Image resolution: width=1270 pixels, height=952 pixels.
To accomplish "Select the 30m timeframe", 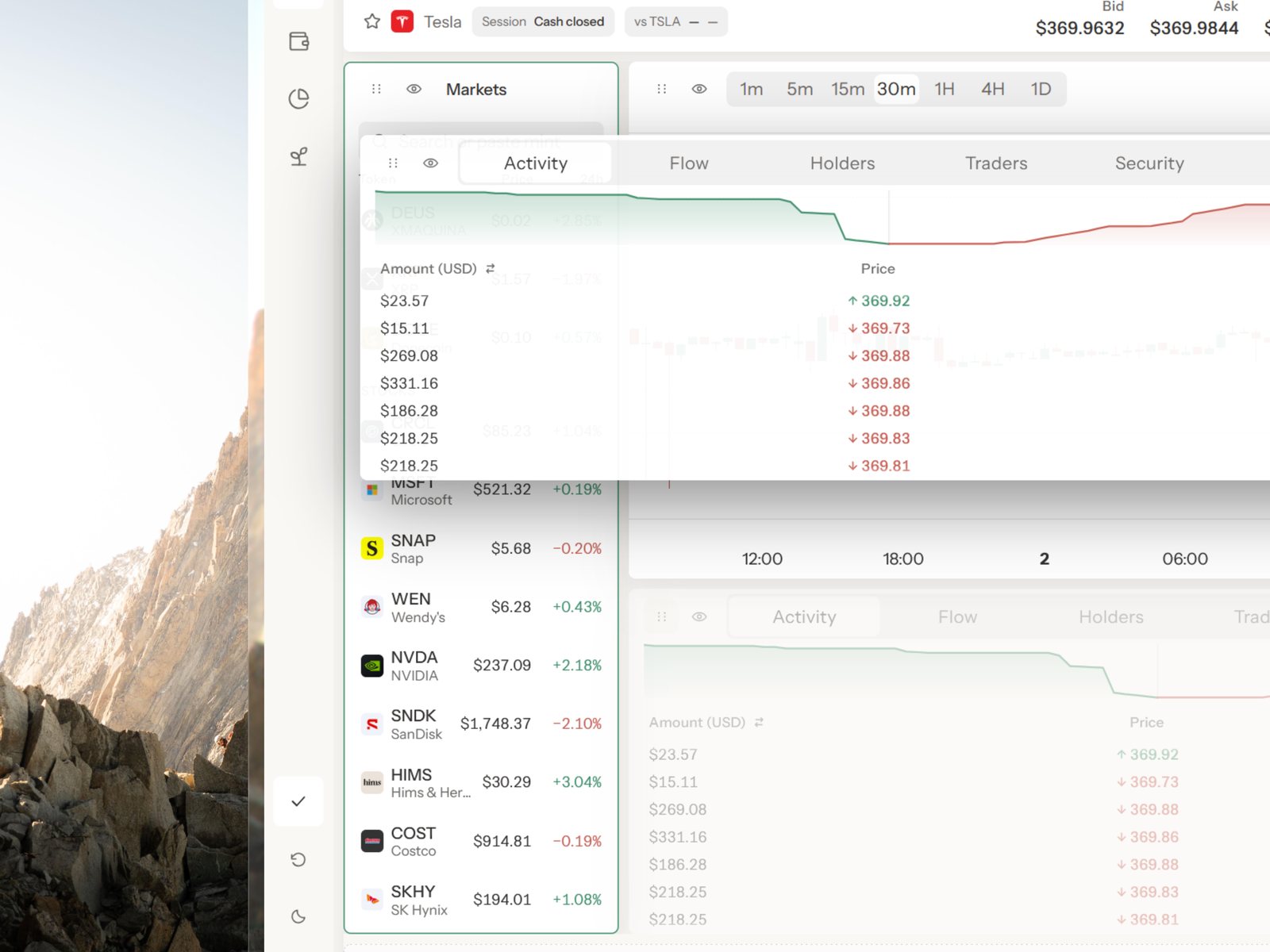I will coord(896,89).
